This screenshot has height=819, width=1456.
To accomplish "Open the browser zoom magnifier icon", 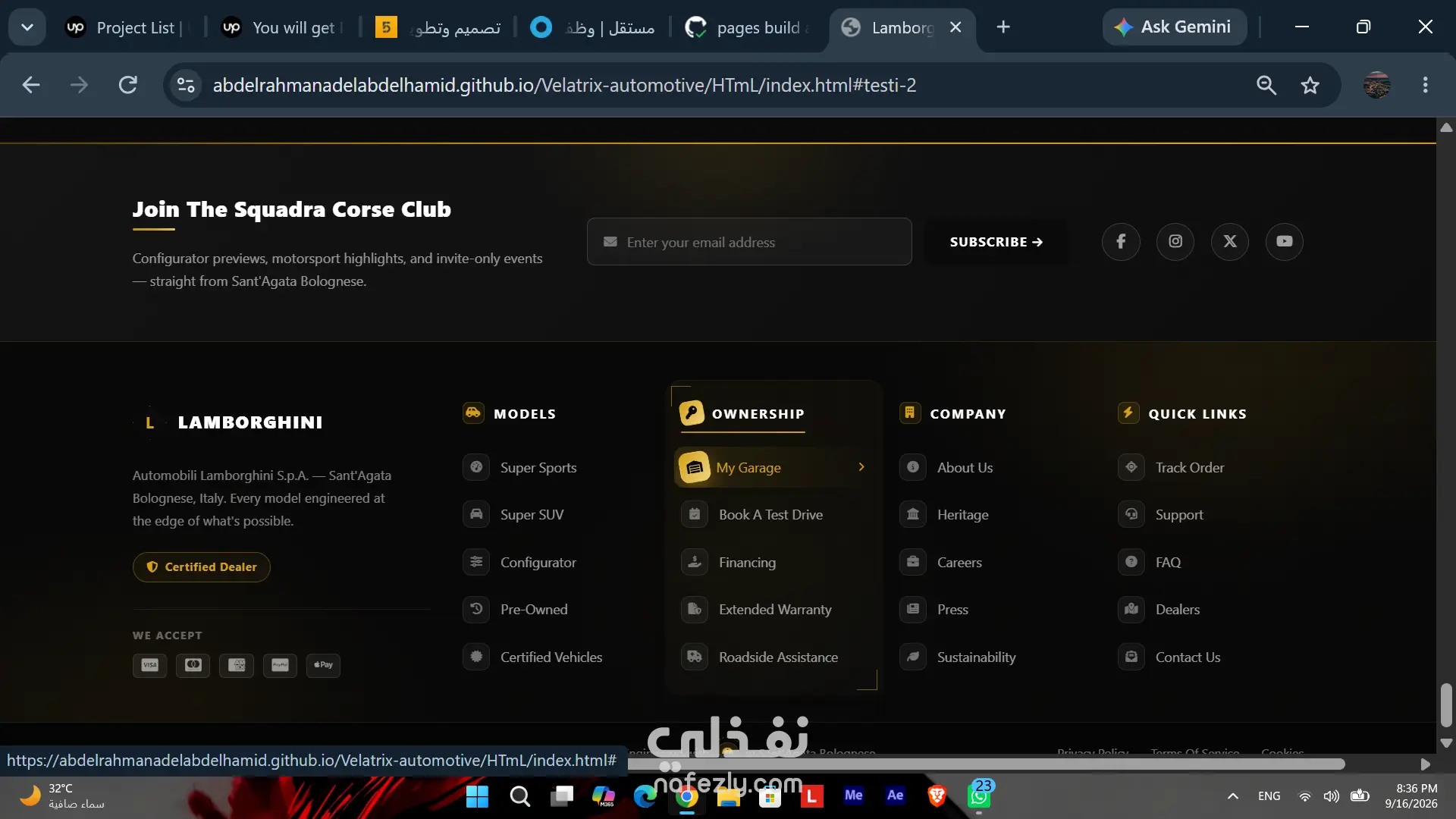I will [1266, 85].
